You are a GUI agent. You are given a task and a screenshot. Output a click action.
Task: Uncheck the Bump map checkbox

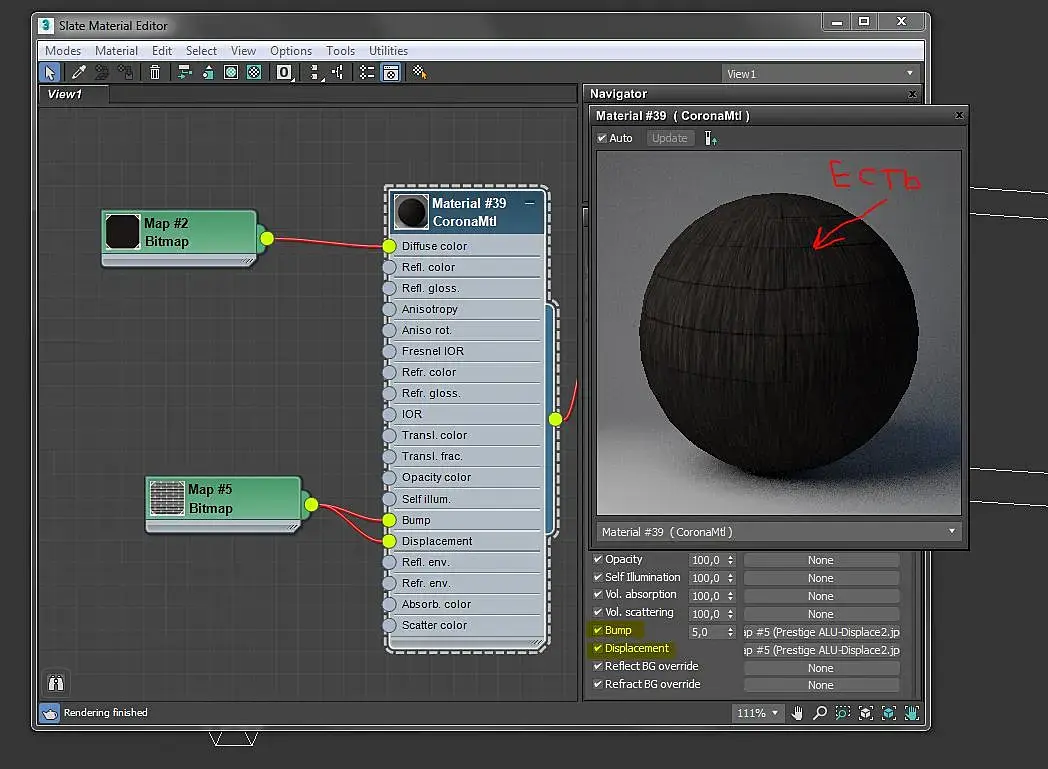pos(598,631)
